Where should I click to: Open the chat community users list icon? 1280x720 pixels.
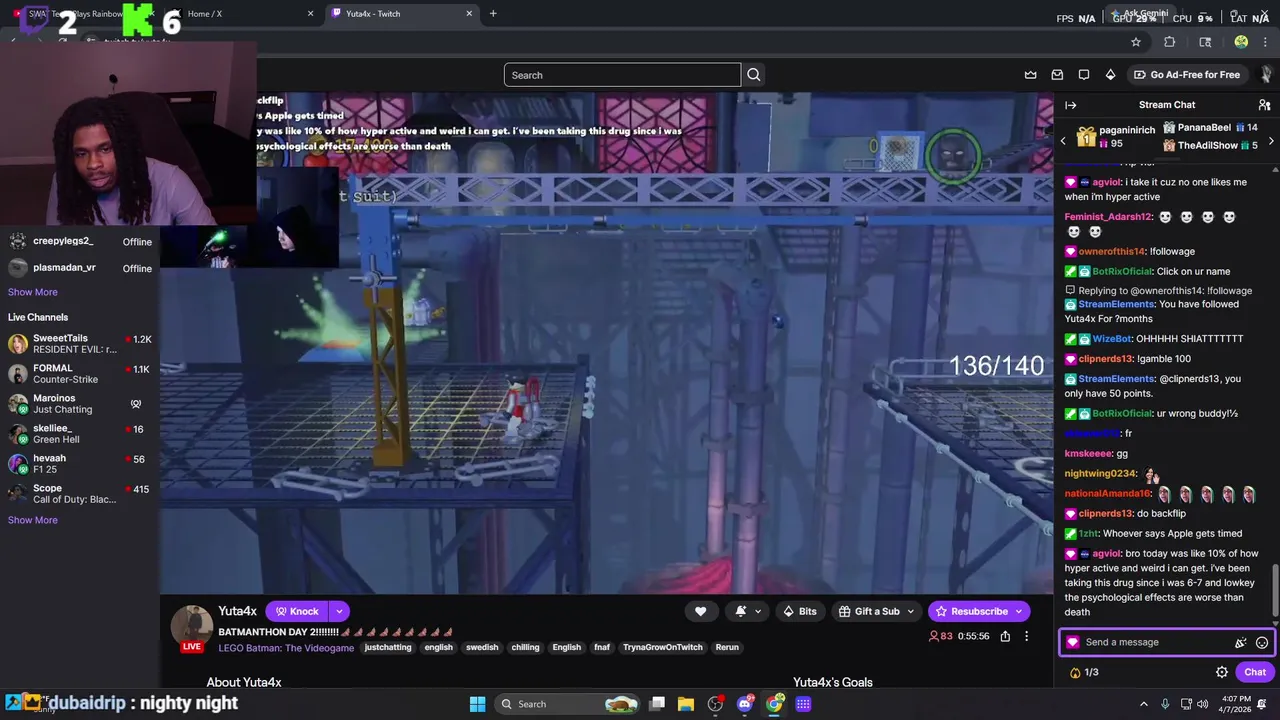click(x=1264, y=105)
